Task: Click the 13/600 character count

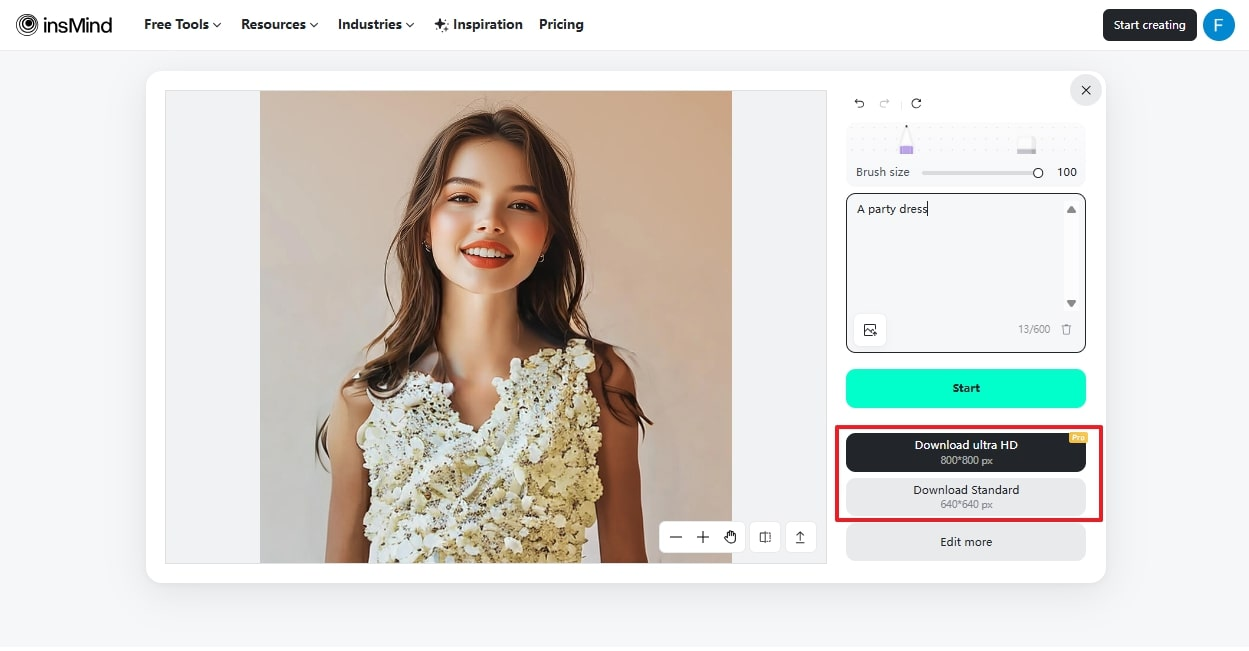Action: pyautogui.click(x=1034, y=330)
